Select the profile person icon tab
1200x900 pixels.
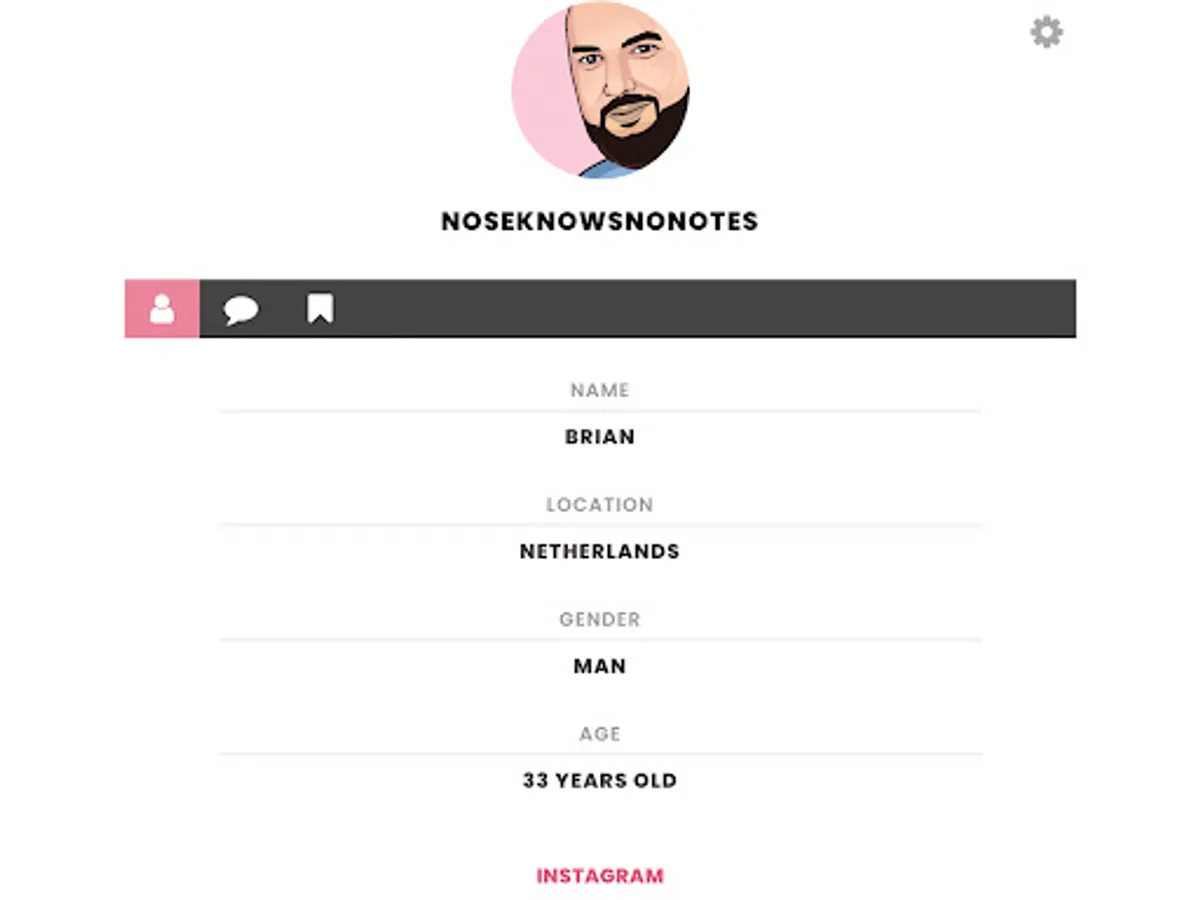(x=162, y=309)
